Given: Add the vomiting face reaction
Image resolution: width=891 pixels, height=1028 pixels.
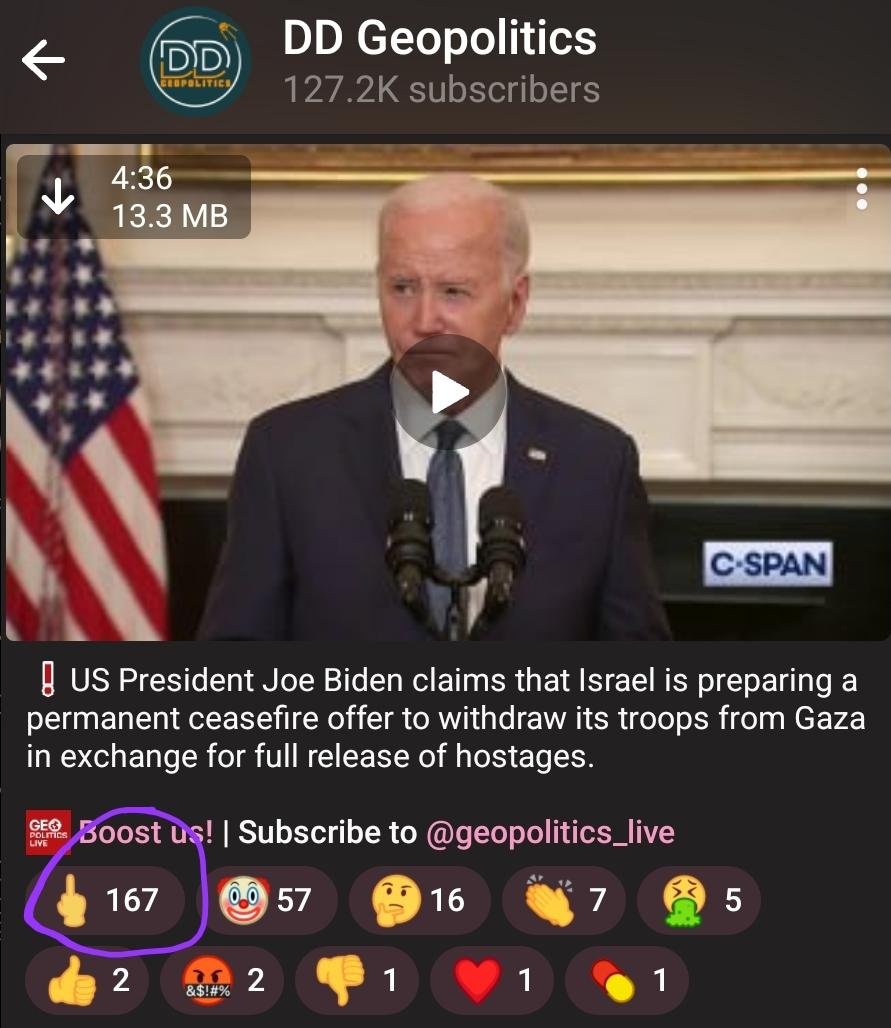Looking at the screenshot, I should pos(699,900).
